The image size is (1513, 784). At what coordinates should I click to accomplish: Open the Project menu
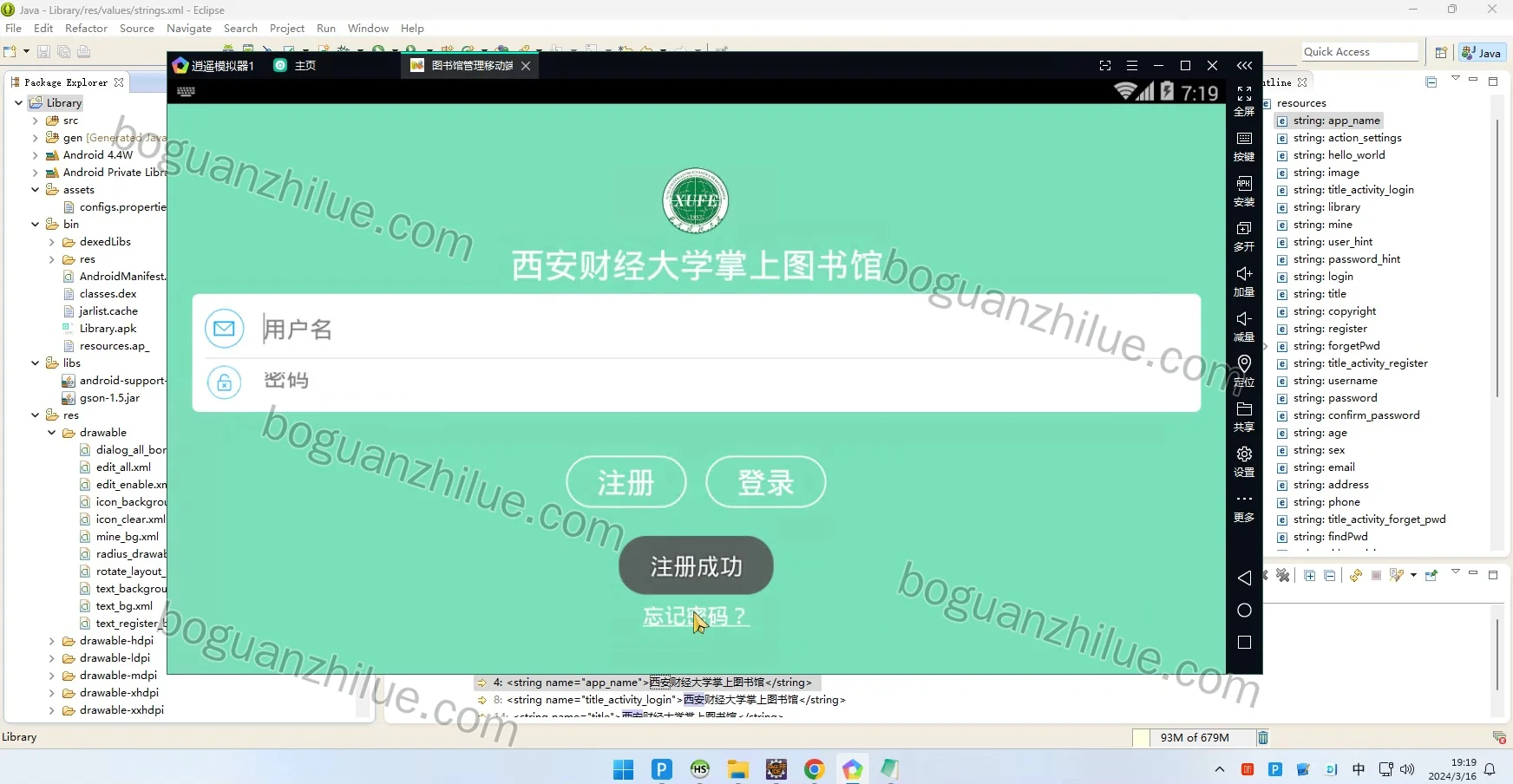click(x=287, y=29)
